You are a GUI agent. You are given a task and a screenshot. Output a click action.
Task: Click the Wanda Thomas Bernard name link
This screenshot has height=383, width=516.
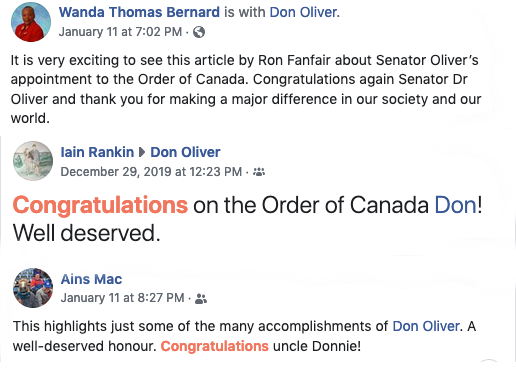click(139, 12)
